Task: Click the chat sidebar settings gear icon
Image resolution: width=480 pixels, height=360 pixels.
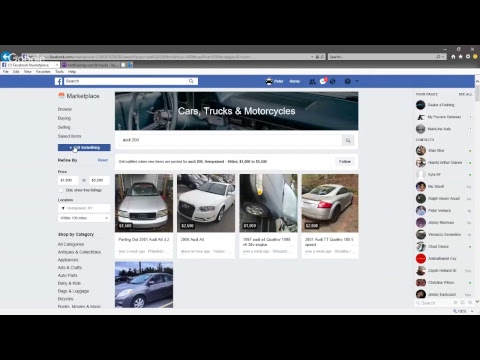Action: click(x=455, y=302)
